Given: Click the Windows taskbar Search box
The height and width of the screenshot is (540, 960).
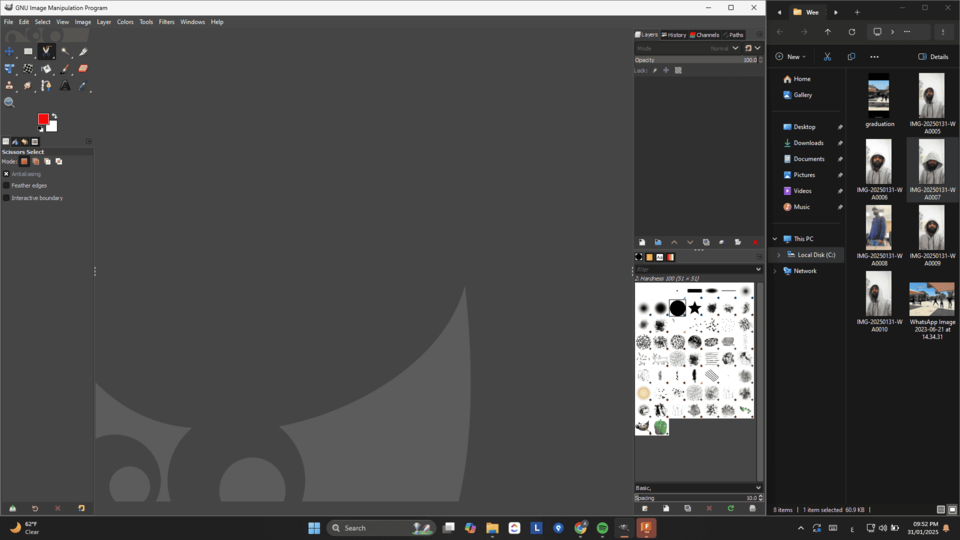Looking at the screenshot, I should (x=381, y=528).
